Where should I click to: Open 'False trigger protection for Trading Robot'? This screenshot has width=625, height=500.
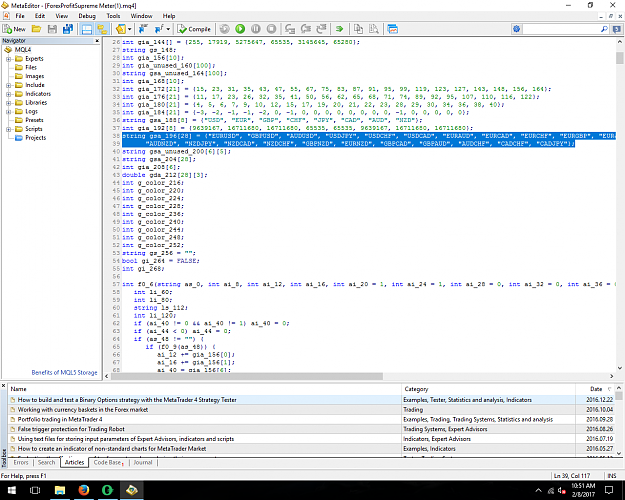click(x=71, y=429)
